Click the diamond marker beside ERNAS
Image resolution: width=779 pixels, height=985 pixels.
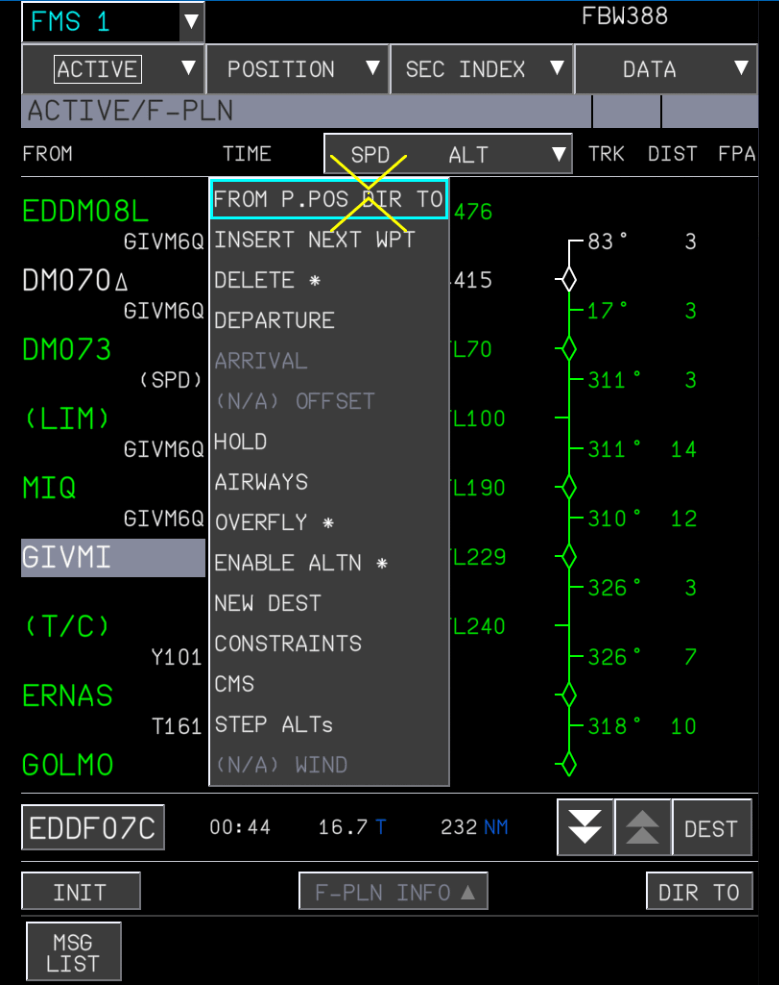(x=568, y=695)
